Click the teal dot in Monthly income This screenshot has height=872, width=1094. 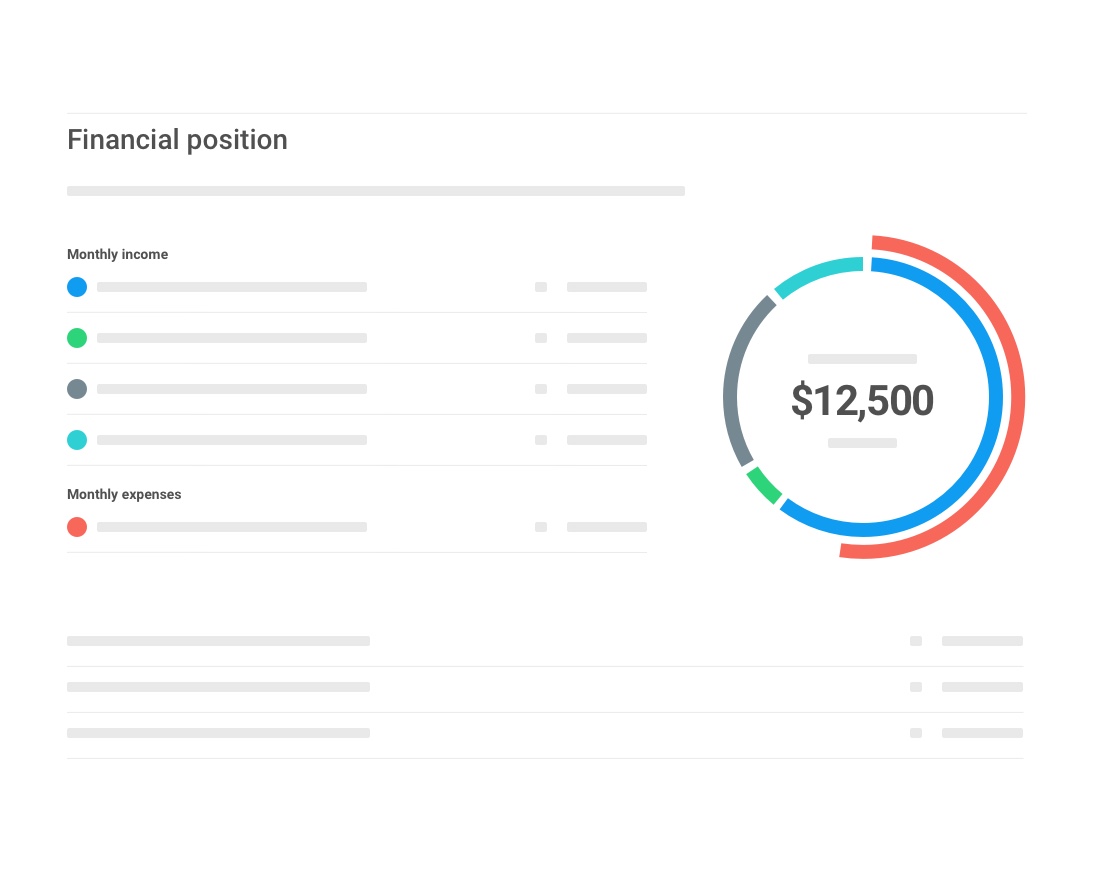coord(77,440)
